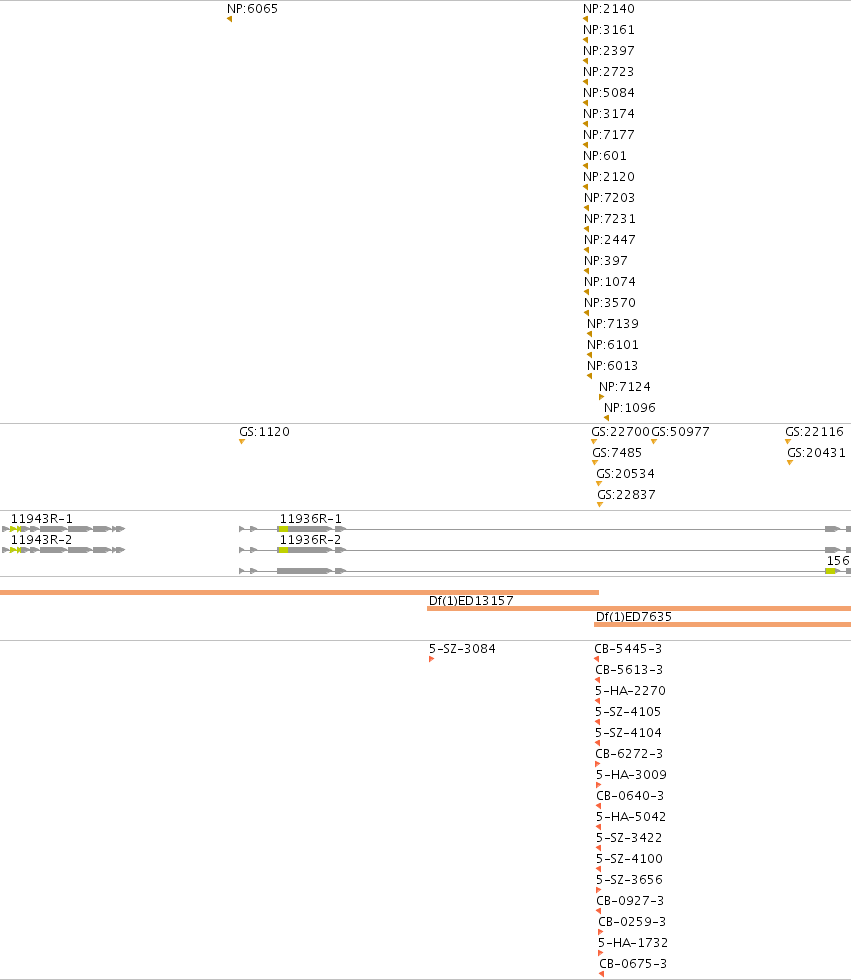Select the CB-5445-3 label

point(628,649)
